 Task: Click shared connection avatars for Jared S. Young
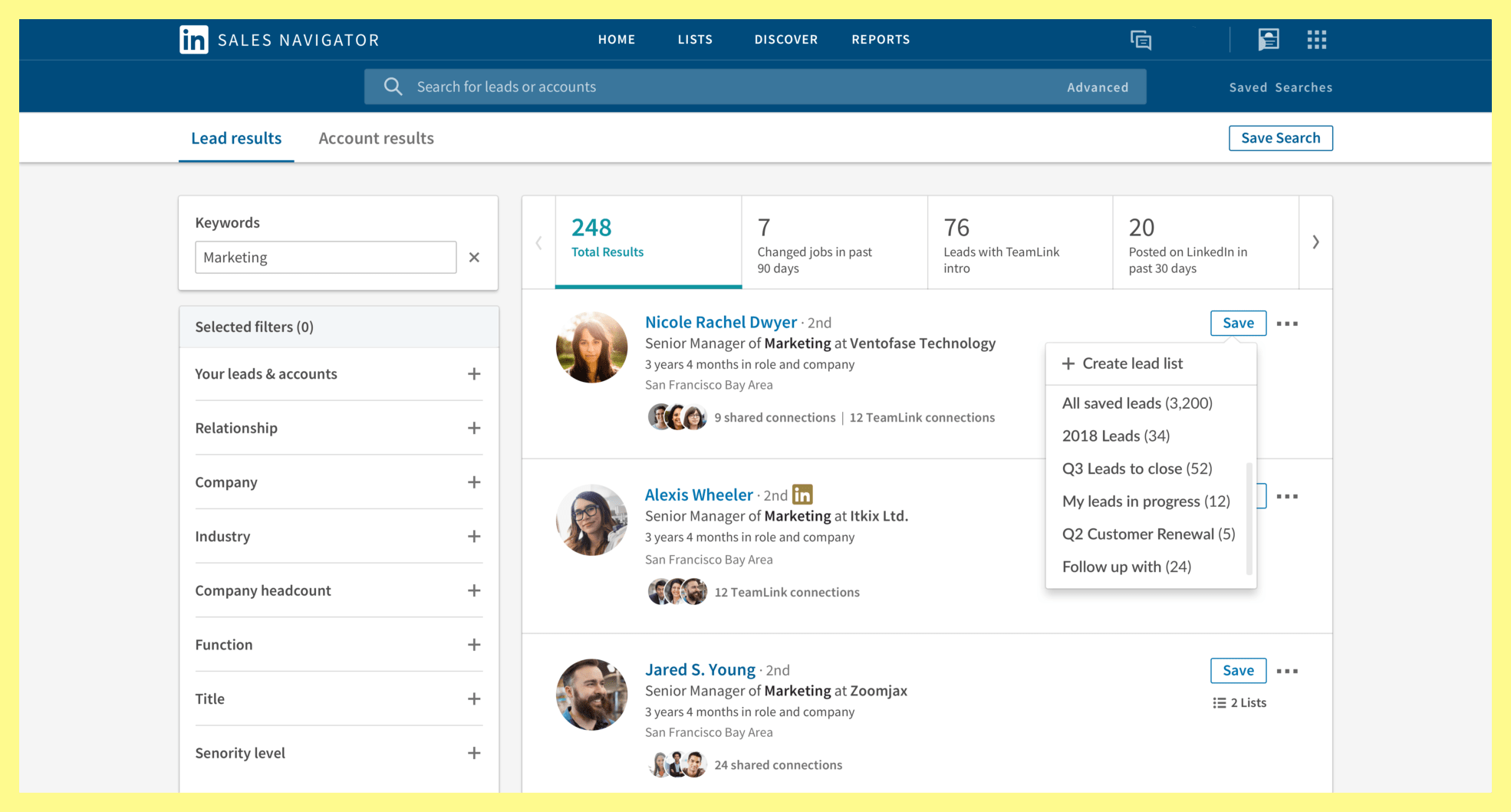tap(677, 764)
